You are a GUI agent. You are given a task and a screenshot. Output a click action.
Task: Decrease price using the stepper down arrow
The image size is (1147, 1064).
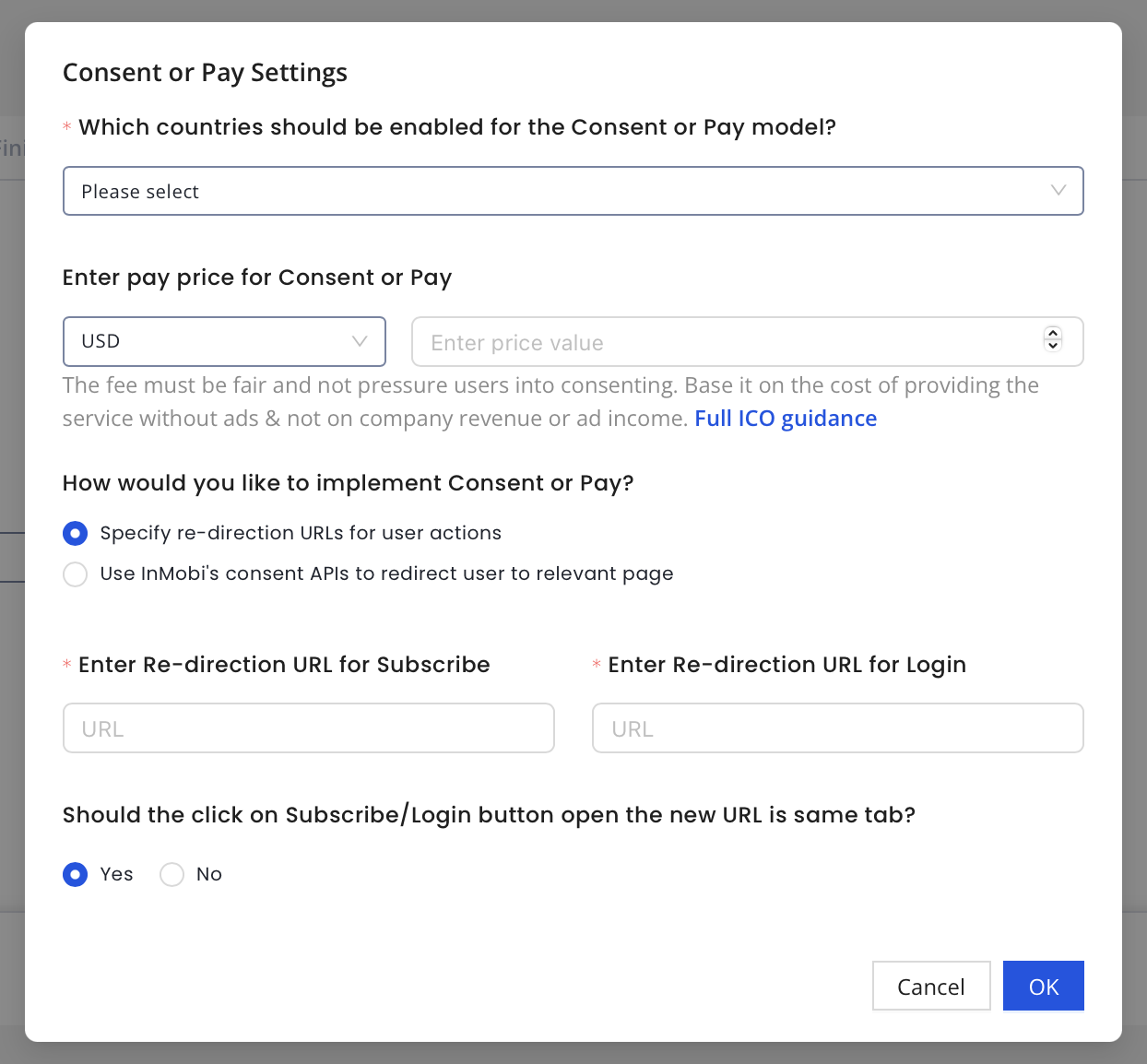click(x=1053, y=347)
